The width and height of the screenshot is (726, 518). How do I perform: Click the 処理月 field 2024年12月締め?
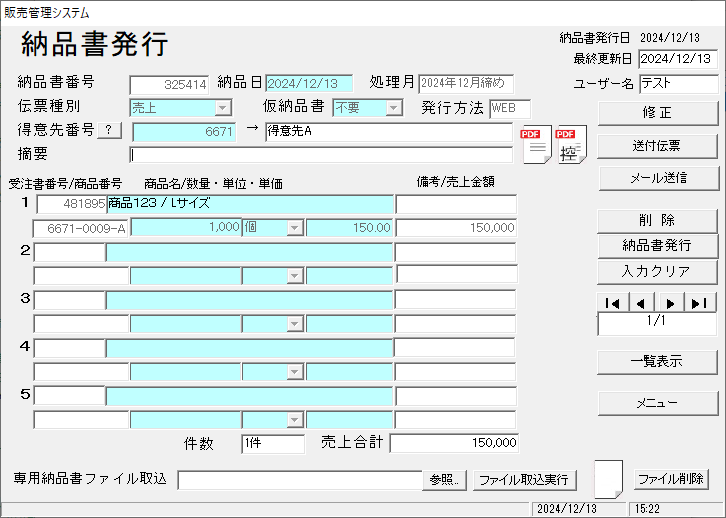click(466, 83)
